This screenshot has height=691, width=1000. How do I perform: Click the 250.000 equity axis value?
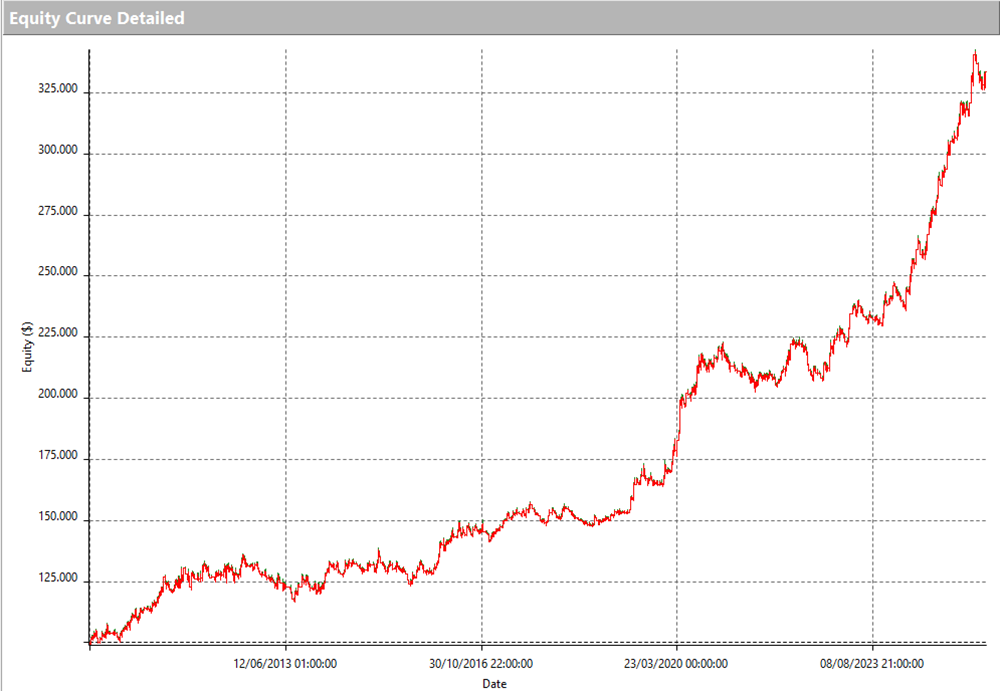[56, 276]
